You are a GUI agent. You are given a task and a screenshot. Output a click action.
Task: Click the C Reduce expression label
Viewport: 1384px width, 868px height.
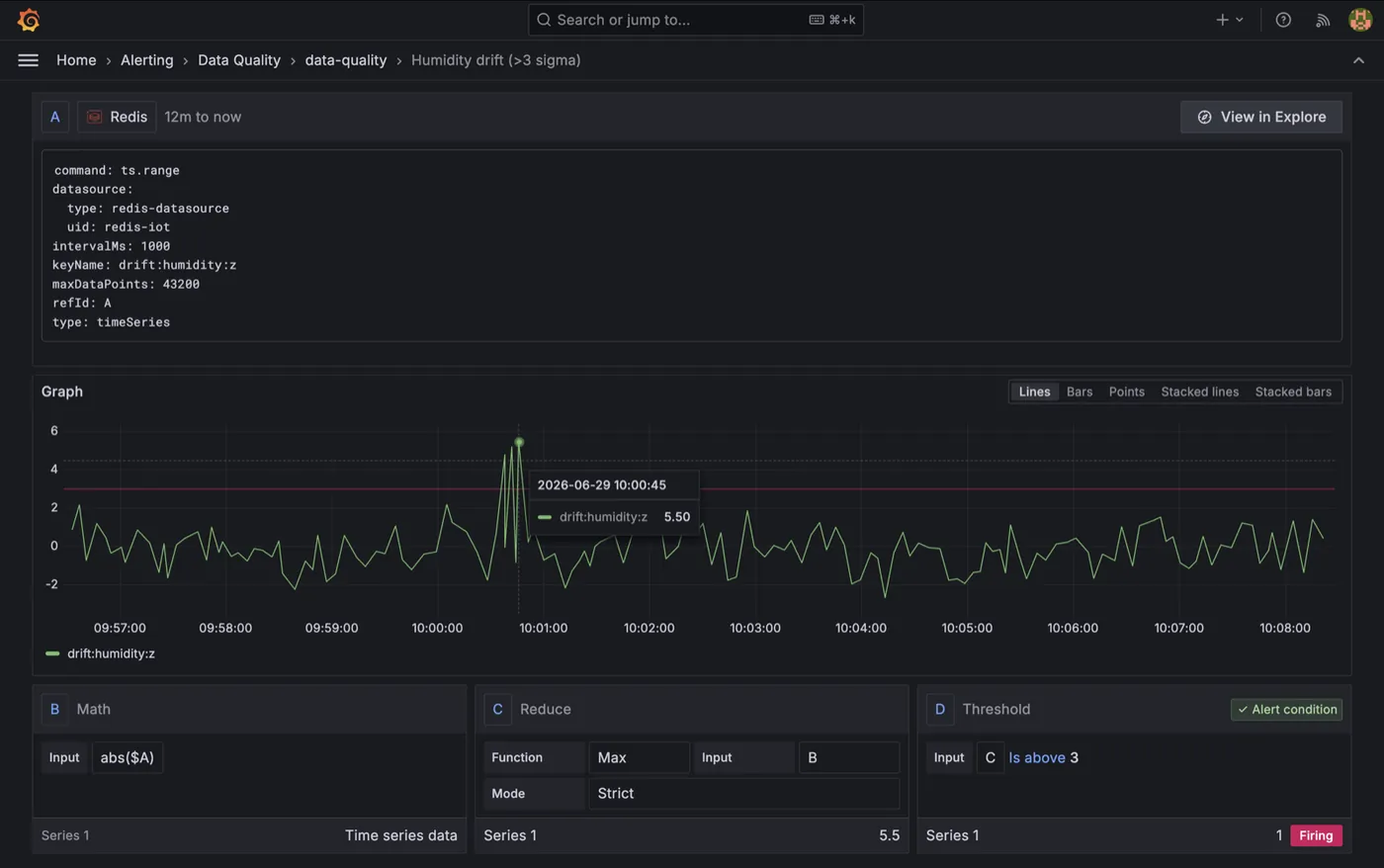coord(498,709)
